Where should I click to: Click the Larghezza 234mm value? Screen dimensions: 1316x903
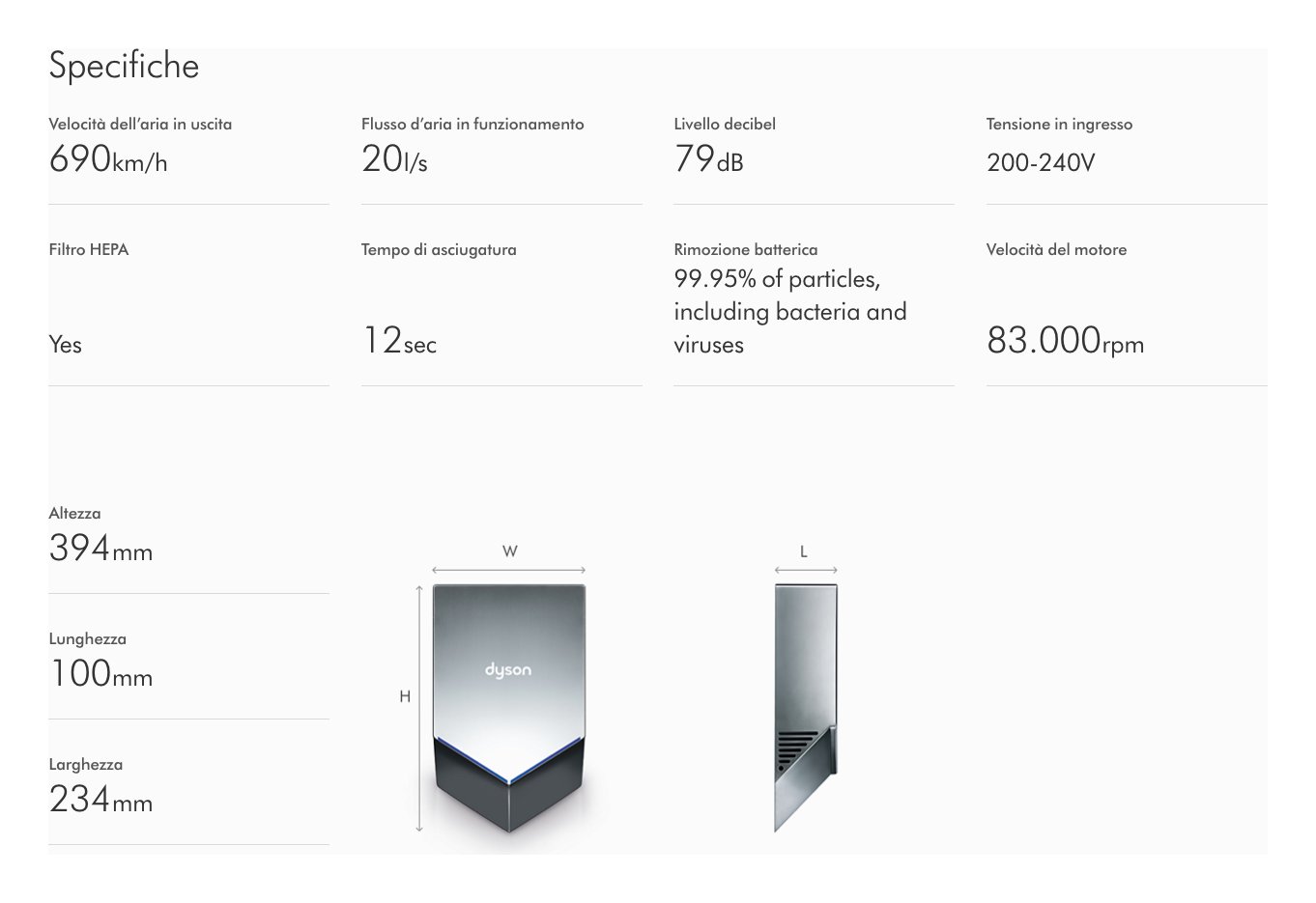point(100,800)
